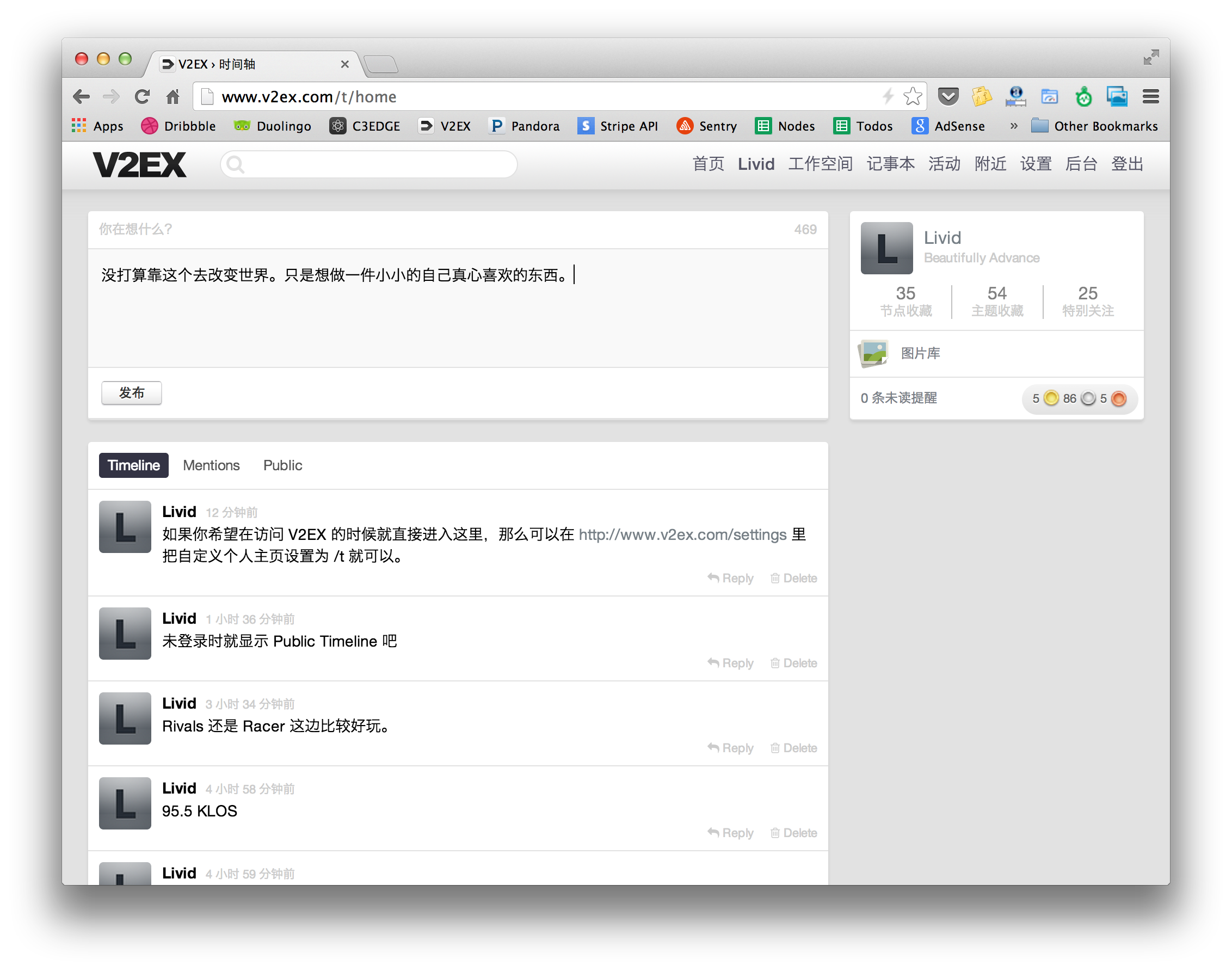Open the Other Bookmarks folder
Image resolution: width=1232 pixels, height=971 pixels.
(x=1094, y=126)
